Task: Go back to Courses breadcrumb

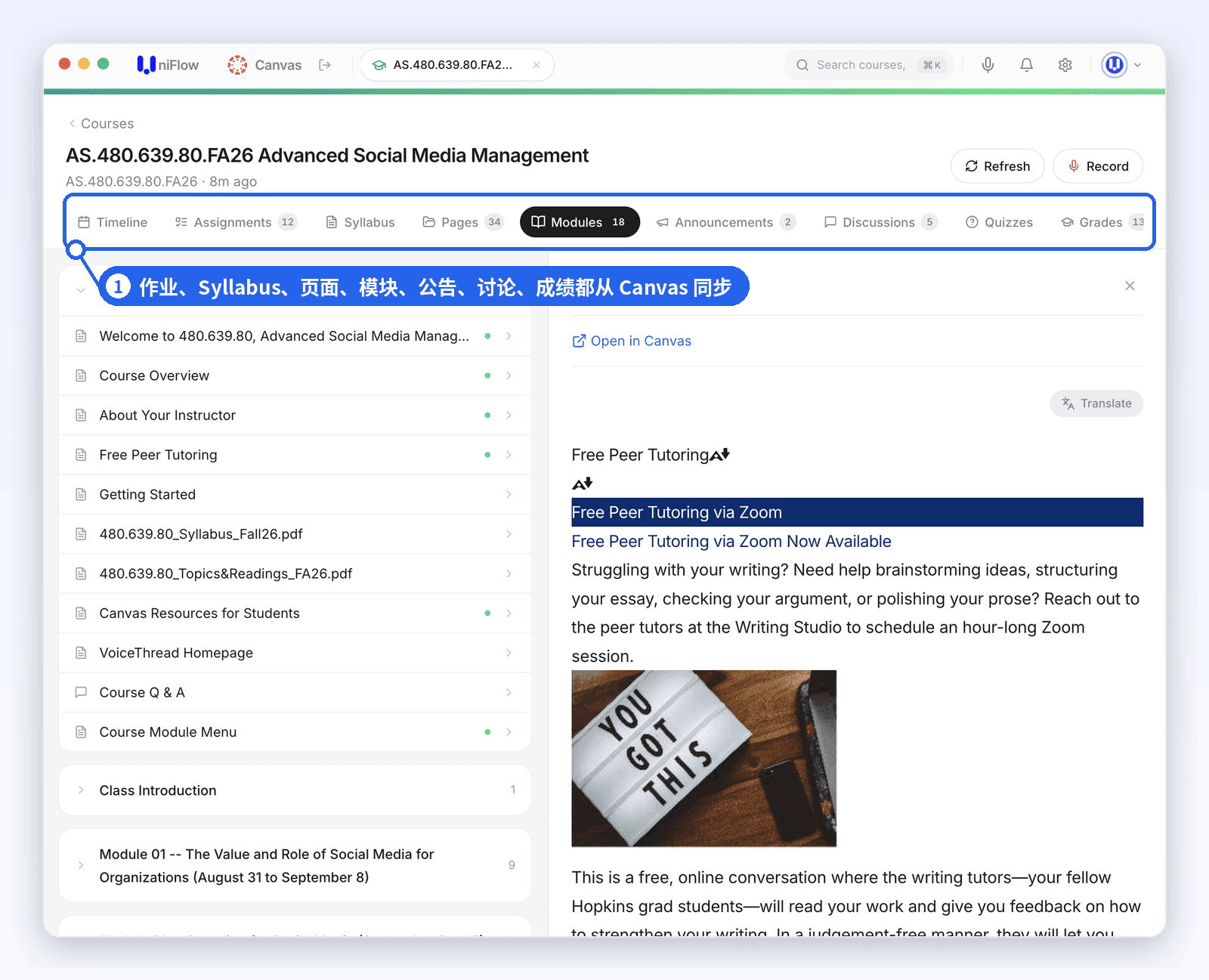Action: pyautogui.click(x=101, y=123)
